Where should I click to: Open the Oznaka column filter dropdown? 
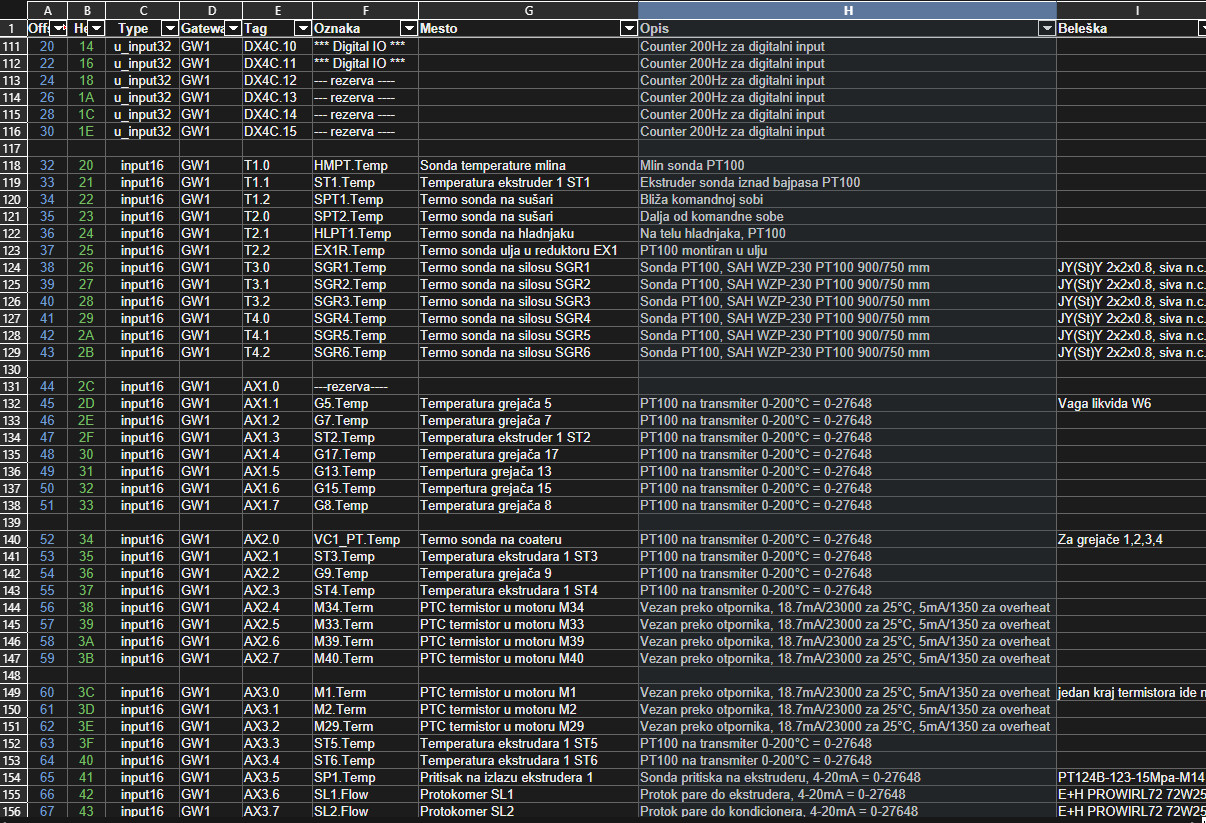click(x=407, y=28)
